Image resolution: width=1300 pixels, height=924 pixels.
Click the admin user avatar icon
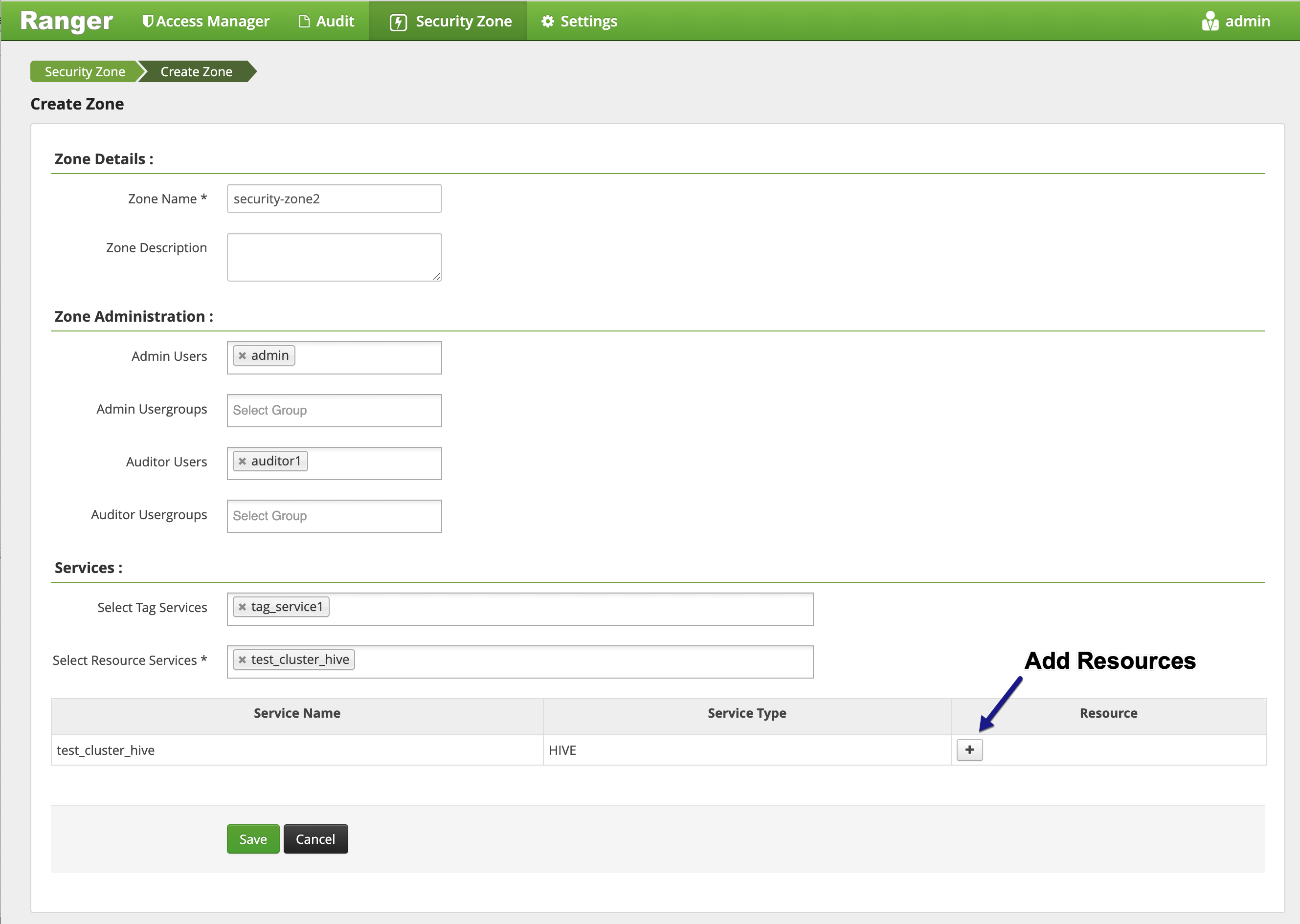tap(1210, 21)
